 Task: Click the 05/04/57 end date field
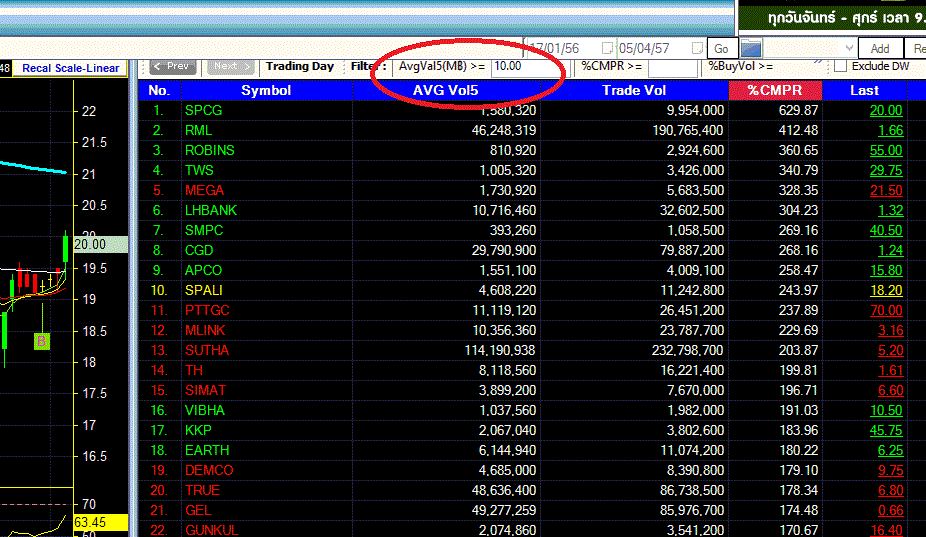[660, 48]
